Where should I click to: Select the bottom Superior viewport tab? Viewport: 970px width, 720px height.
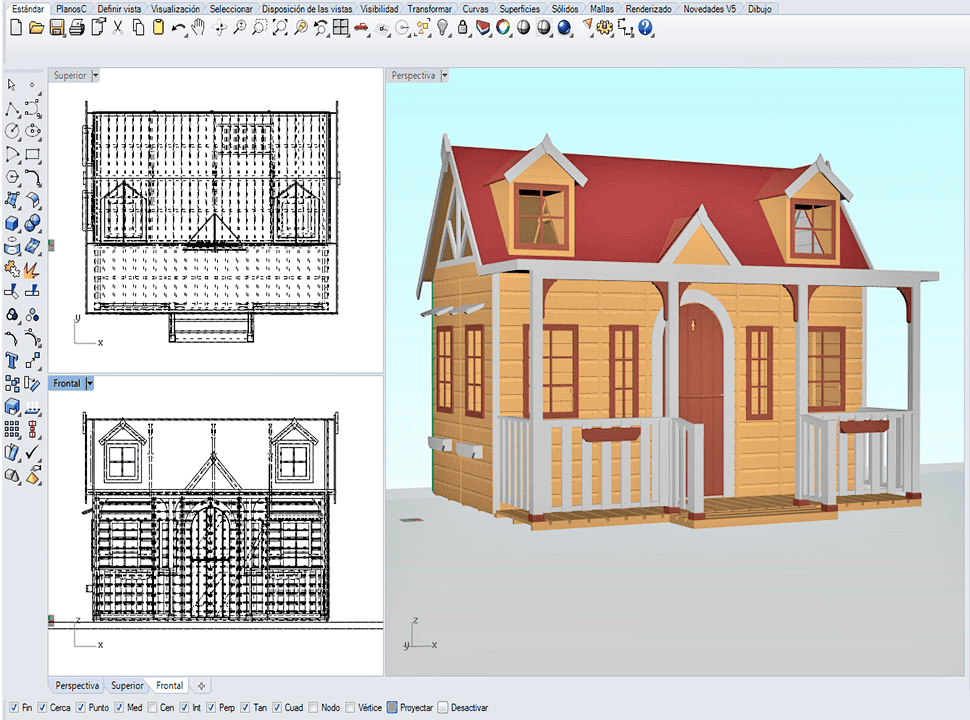pyautogui.click(x=127, y=685)
